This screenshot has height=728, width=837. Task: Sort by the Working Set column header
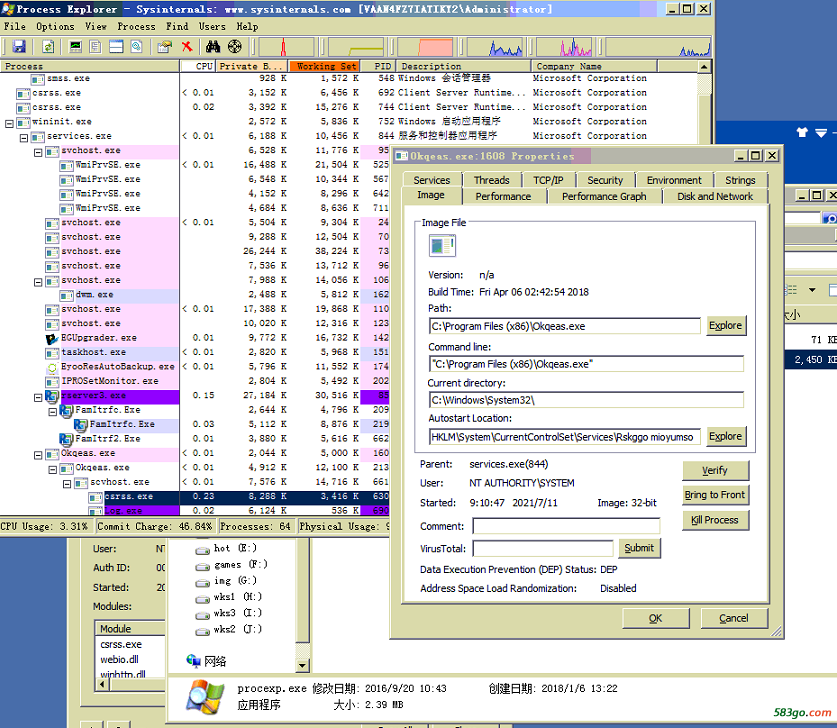pos(325,66)
